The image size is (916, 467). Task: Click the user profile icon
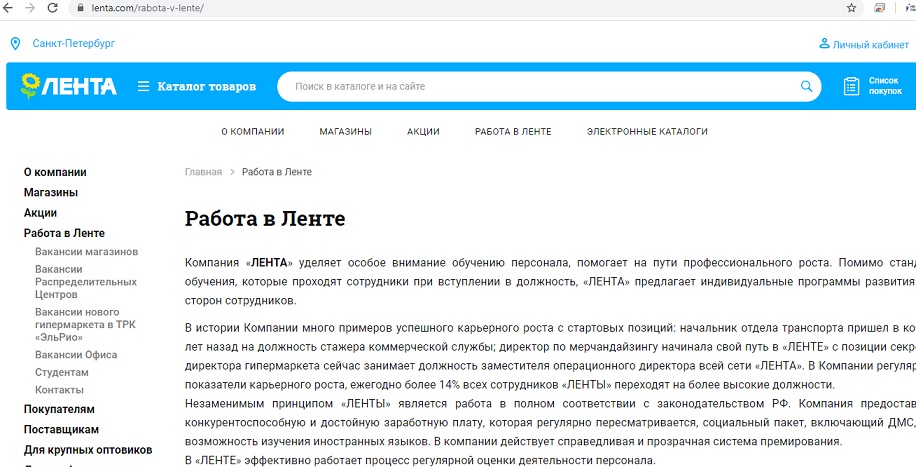pyautogui.click(x=824, y=44)
